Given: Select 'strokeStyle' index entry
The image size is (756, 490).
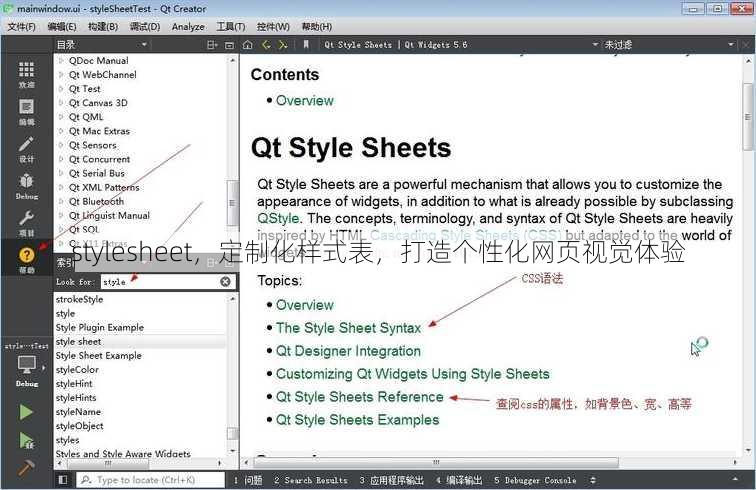Looking at the screenshot, I should click(x=80, y=299).
